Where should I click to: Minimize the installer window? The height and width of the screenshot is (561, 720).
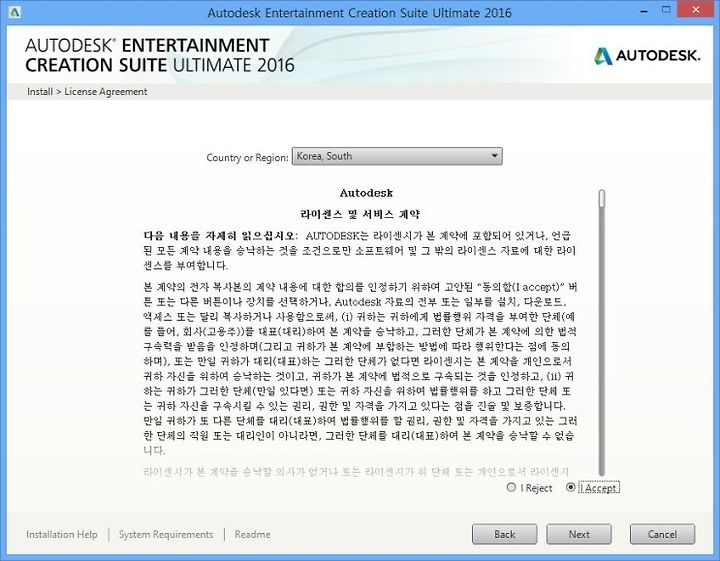644,11
